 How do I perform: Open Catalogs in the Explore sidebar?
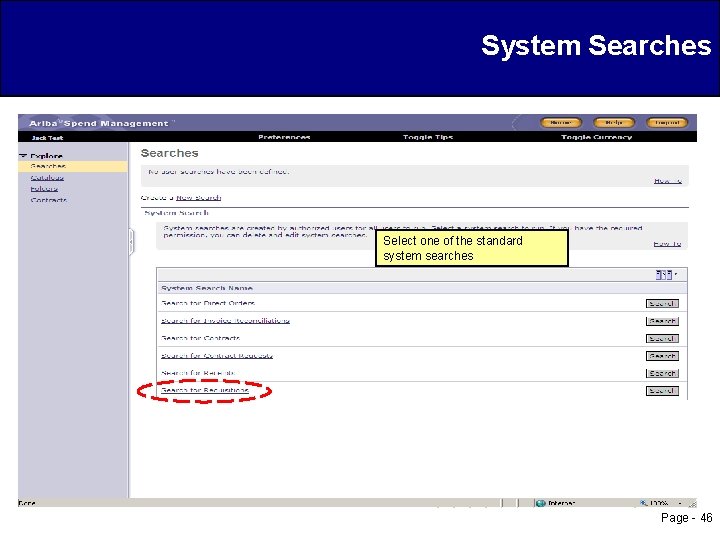(x=47, y=178)
